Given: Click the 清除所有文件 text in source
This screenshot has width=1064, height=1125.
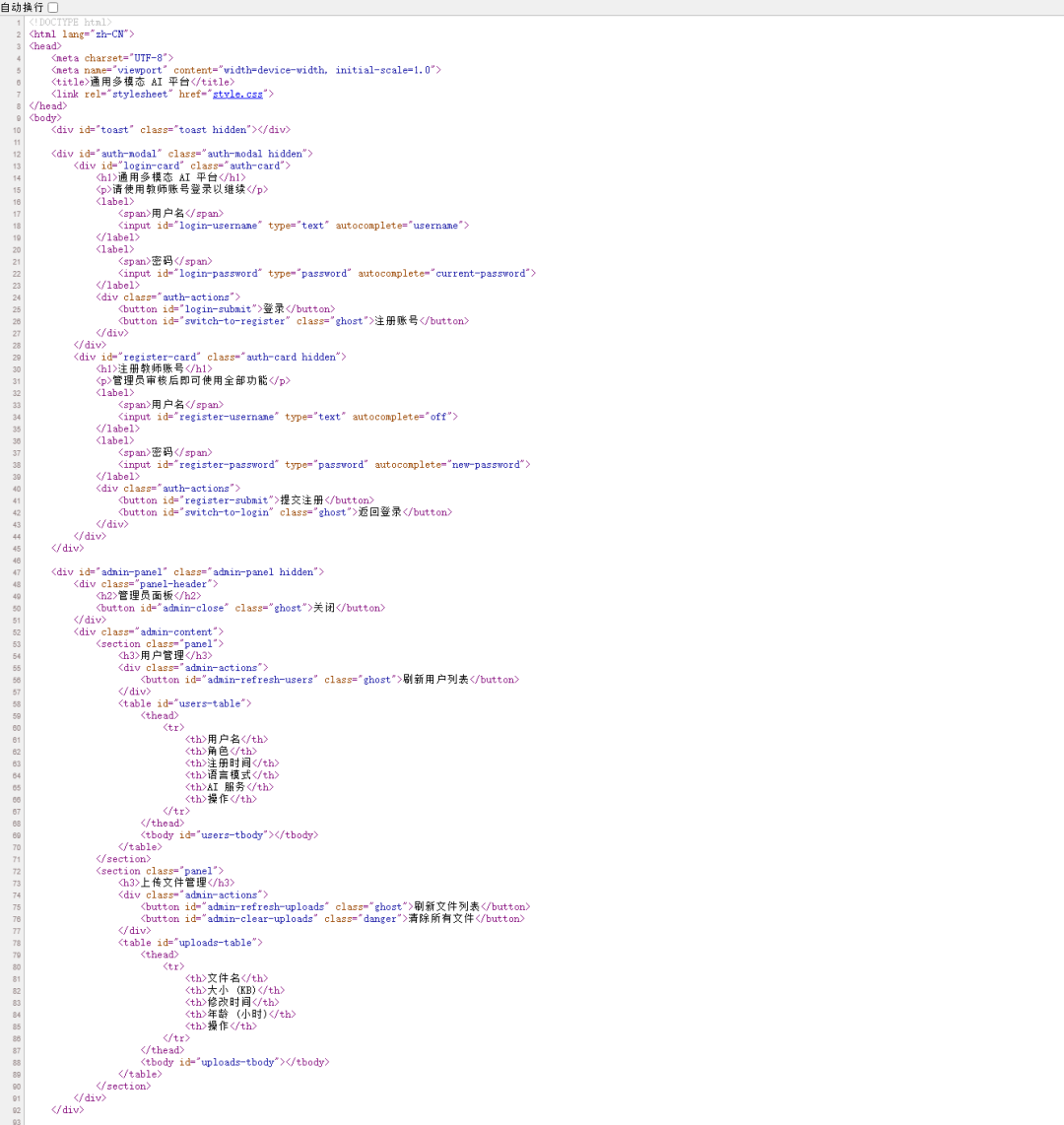Looking at the screenshot, I should tap(441, 919).
